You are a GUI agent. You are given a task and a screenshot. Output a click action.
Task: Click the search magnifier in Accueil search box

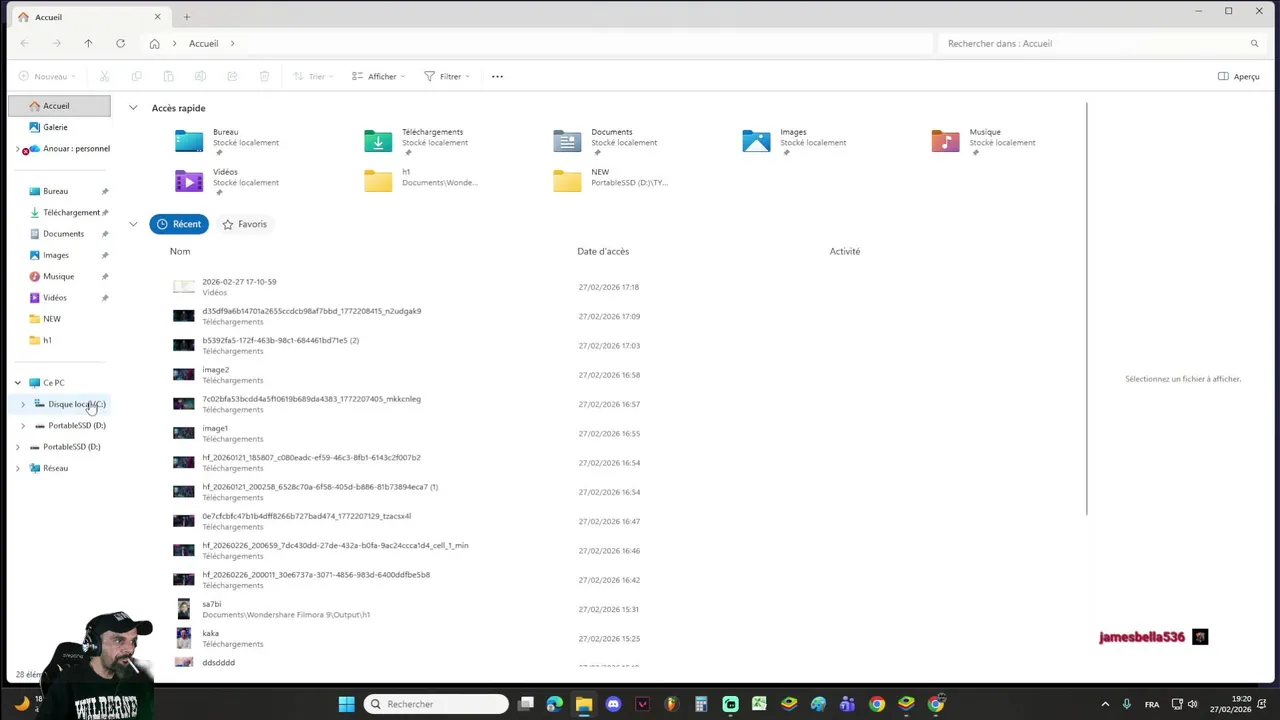coord(1254,43)
